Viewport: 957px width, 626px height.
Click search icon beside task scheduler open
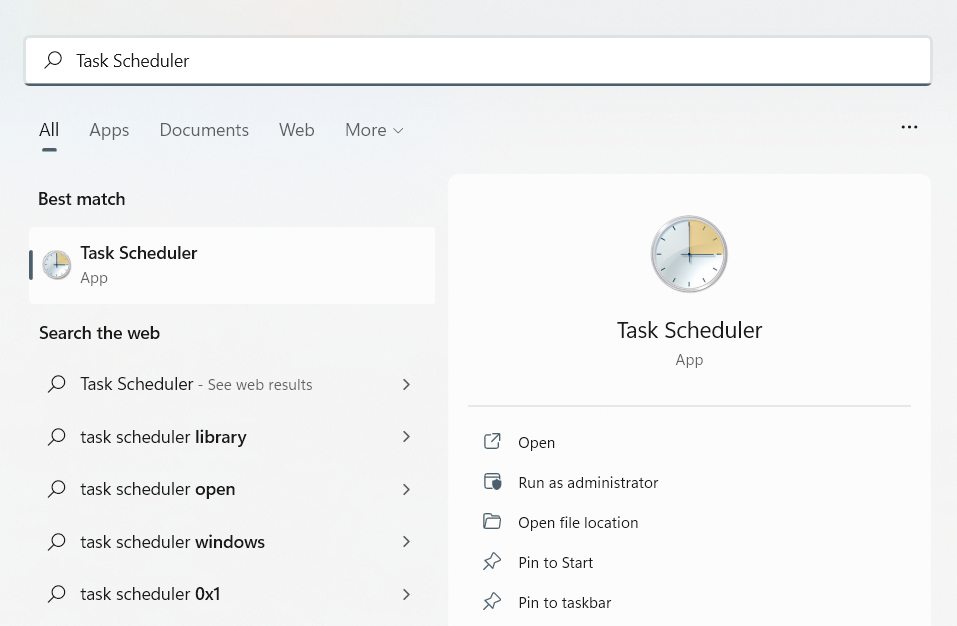(57, 489)
